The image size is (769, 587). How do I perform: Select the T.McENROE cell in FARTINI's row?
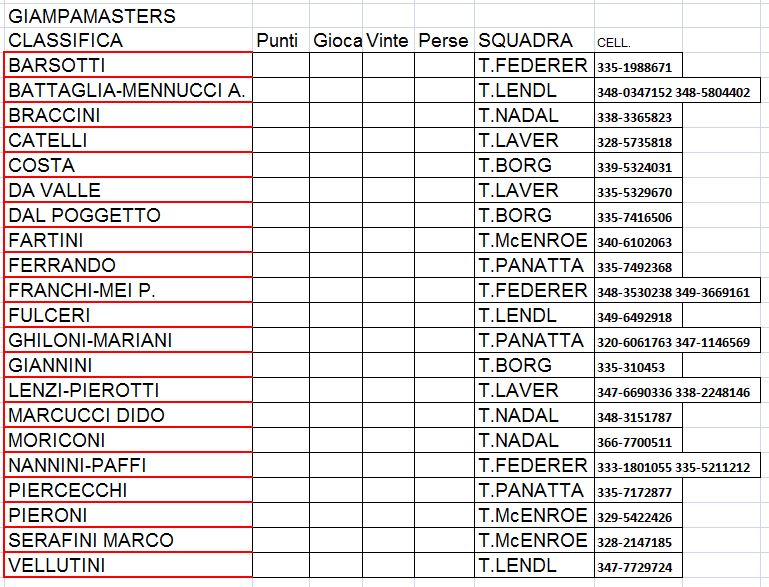[x=533, y=241]
